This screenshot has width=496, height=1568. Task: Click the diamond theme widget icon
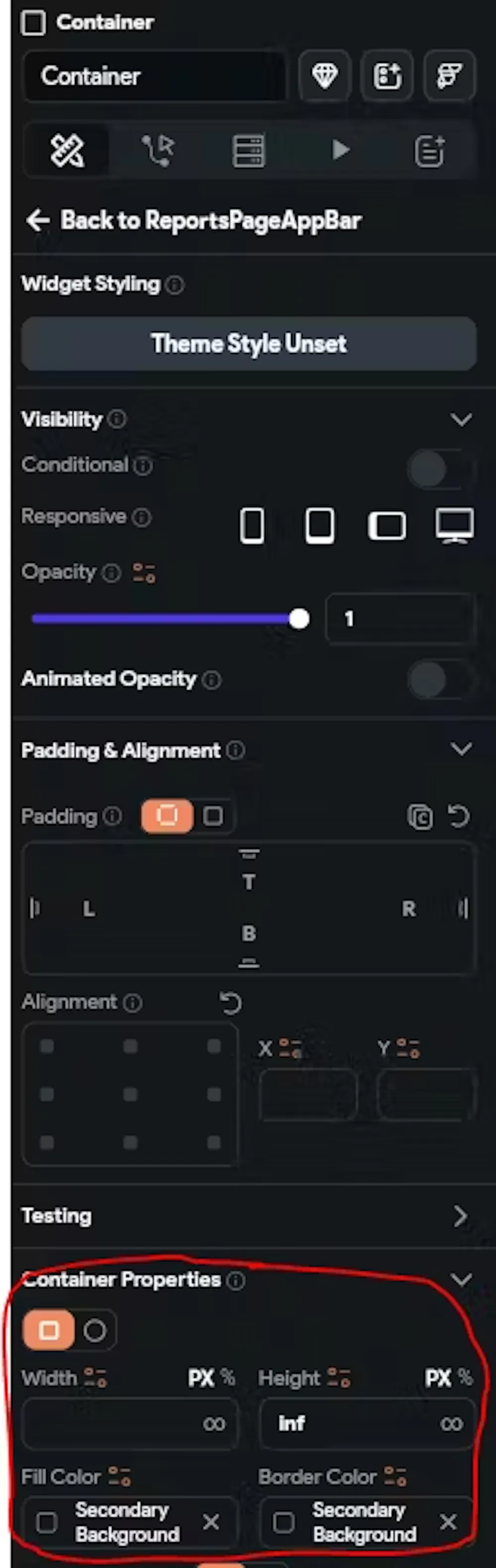[x=324, y=76]
